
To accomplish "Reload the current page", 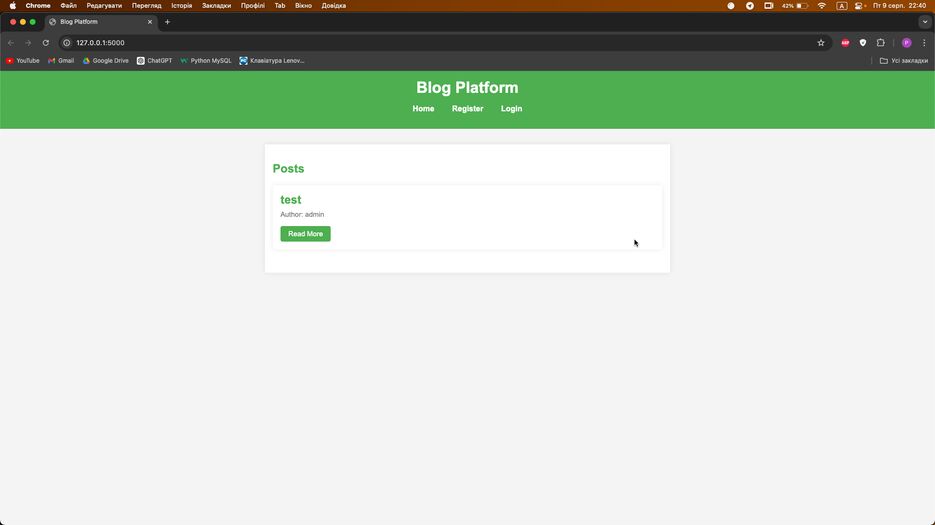I will (45, 43).
